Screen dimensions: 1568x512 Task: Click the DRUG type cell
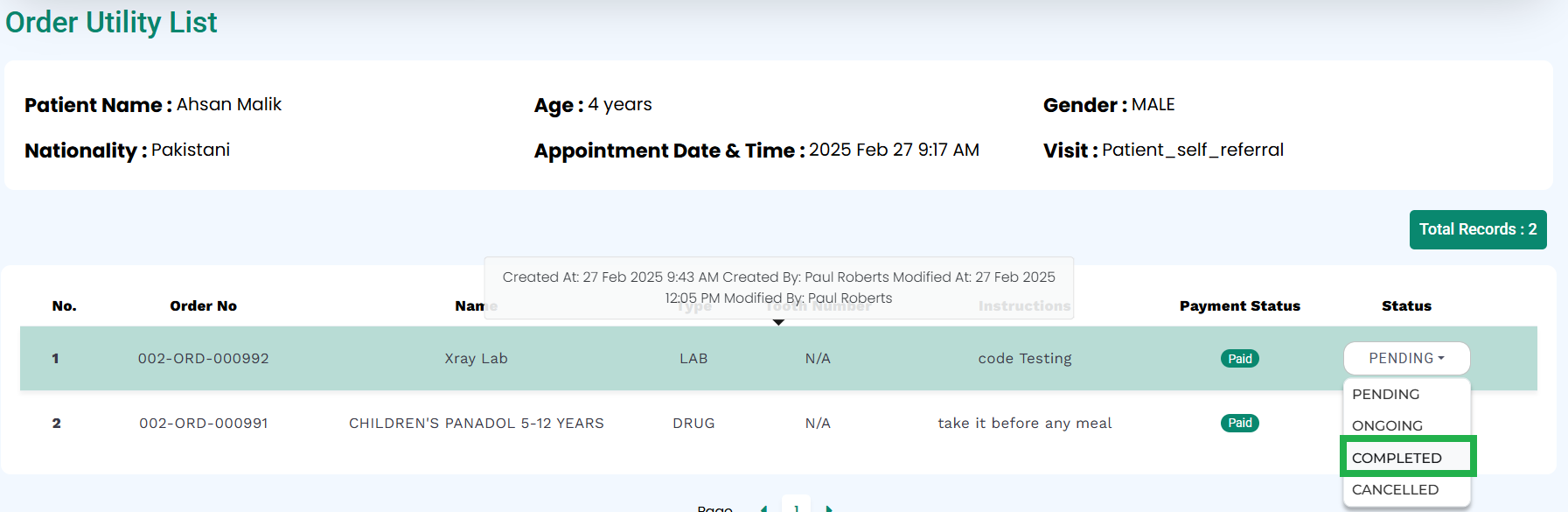tap(693, 423)
